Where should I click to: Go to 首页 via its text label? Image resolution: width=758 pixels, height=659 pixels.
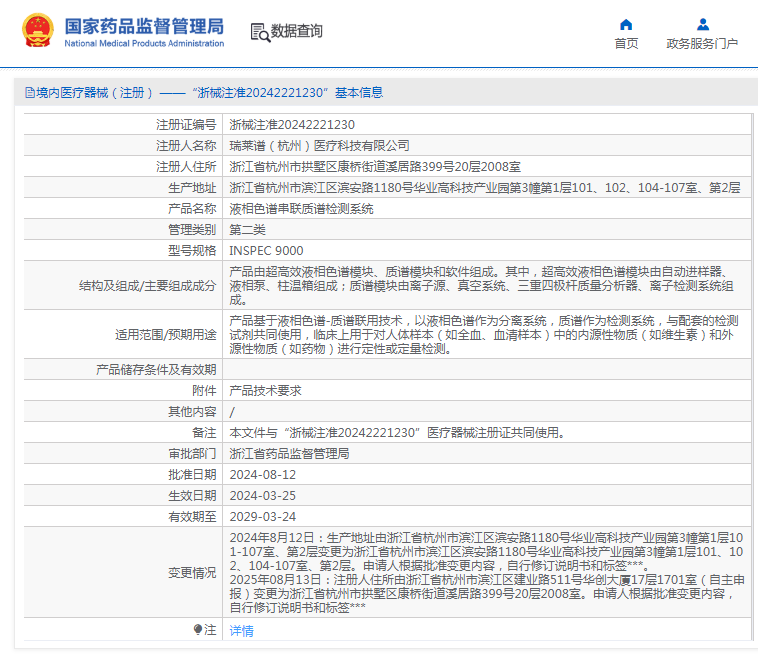(x=626, y=43)
